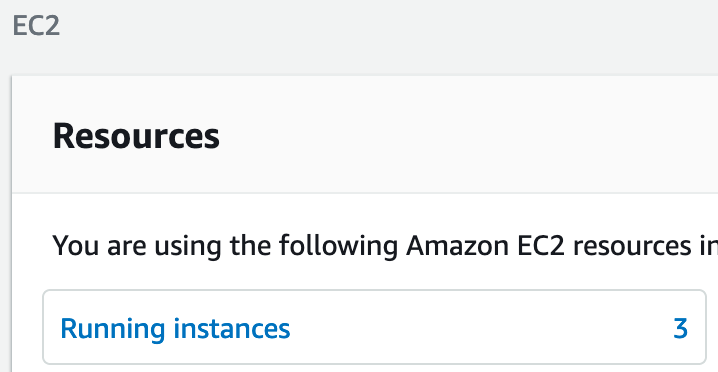Viewport: 718px width, 372px height.
Task: Select the word Running in the card
Action: [x=113, y=328]
